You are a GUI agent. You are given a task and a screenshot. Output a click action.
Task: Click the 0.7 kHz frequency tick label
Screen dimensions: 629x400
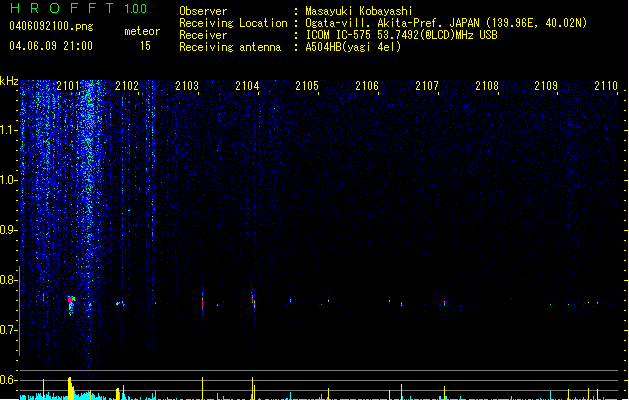click(x=8, y=330)
